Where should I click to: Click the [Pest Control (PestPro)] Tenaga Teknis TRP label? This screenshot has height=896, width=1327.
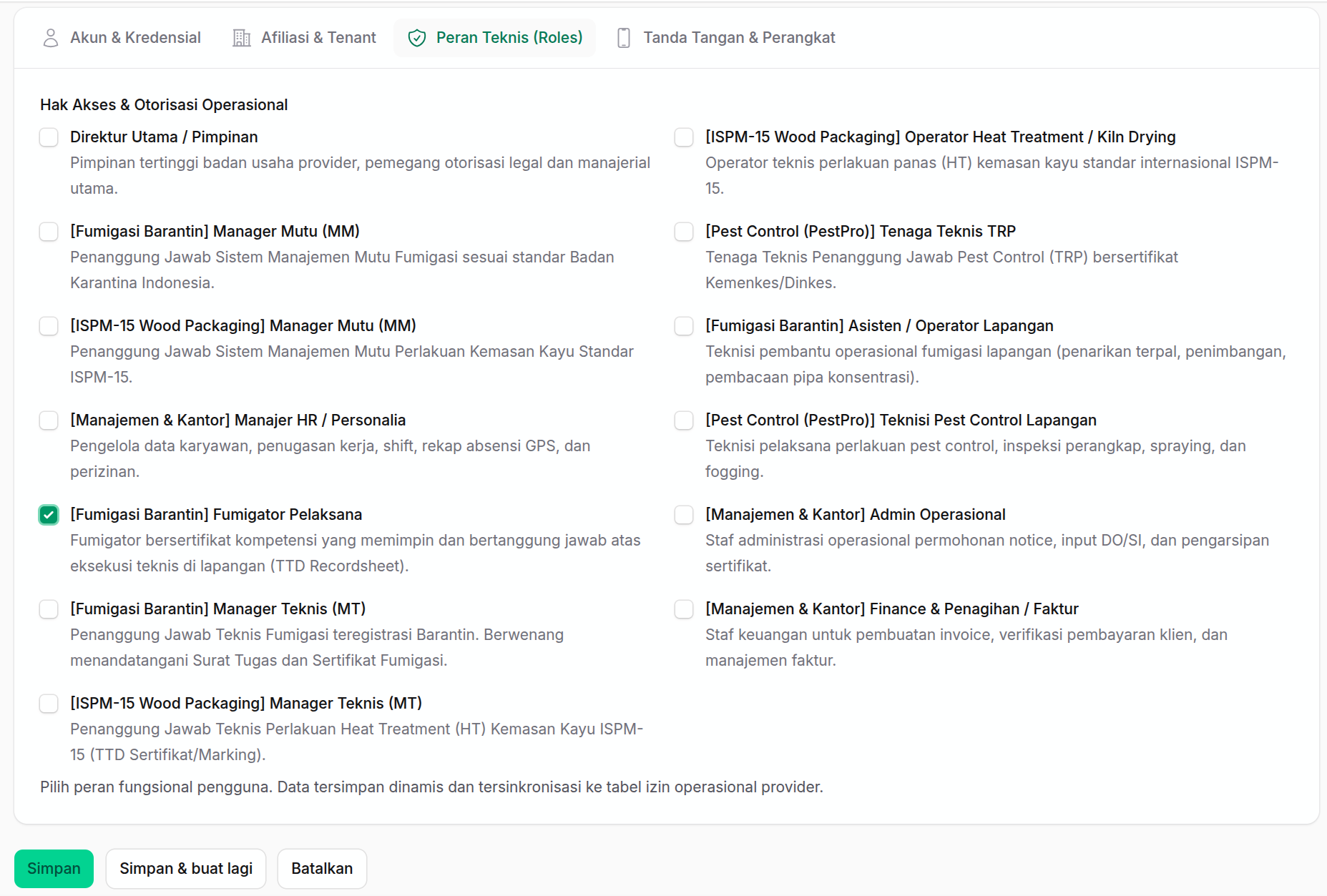(861, 232)
